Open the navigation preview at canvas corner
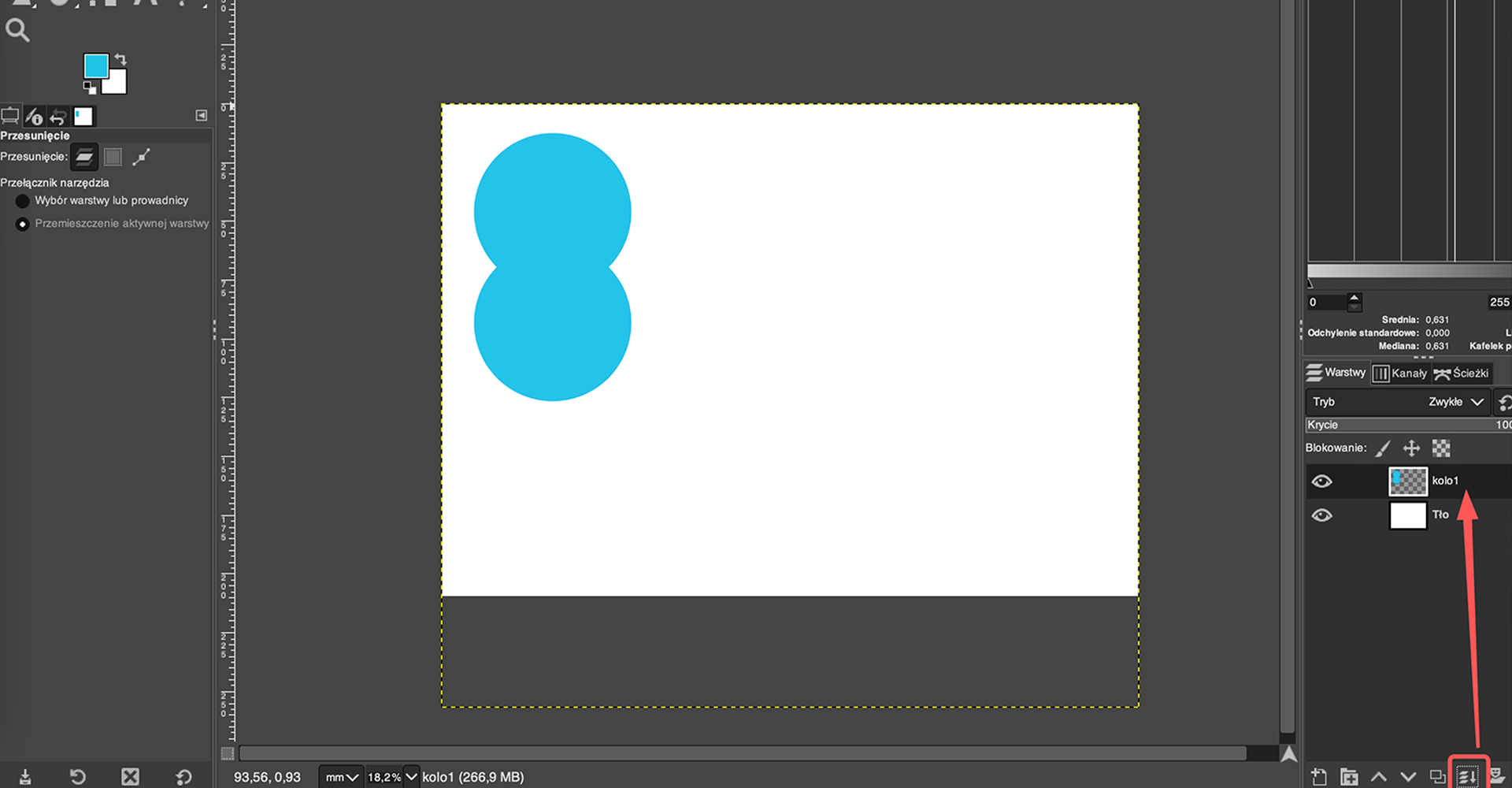 pyautogui.click(x=1288, y=753)
